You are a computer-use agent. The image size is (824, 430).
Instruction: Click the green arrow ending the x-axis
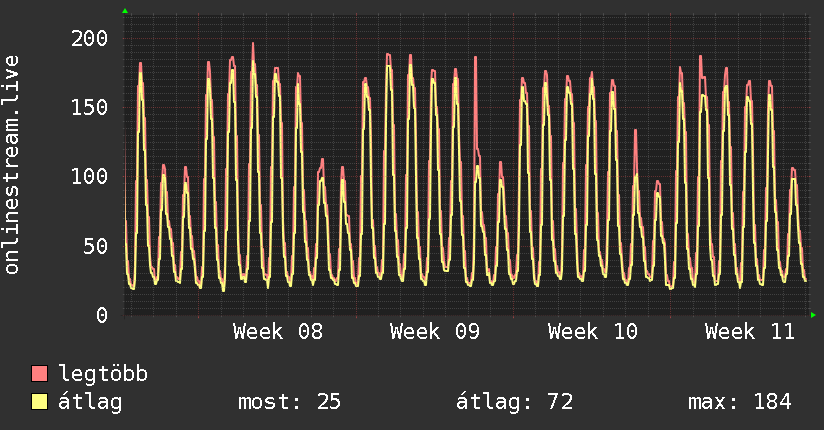pos(813,315)
